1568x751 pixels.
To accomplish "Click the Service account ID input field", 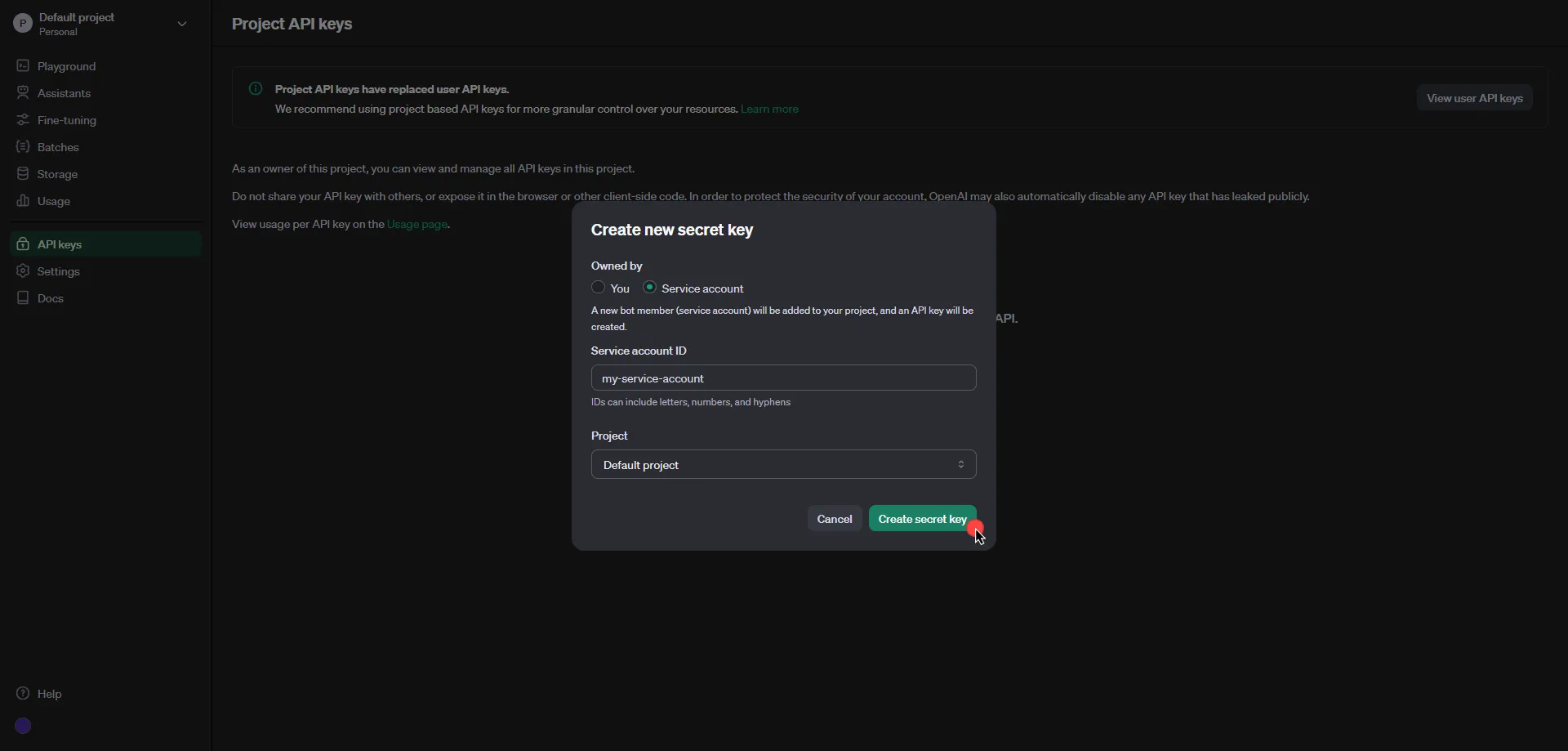I will [x=783, y=378].
